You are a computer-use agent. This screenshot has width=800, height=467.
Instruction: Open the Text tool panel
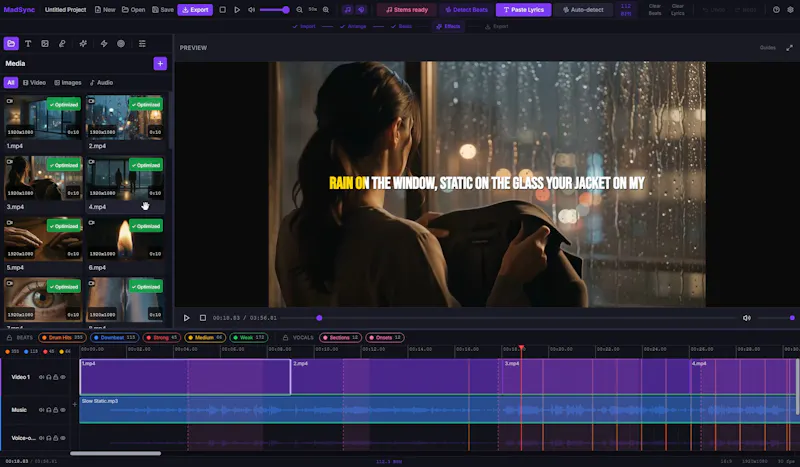point(28,43)
